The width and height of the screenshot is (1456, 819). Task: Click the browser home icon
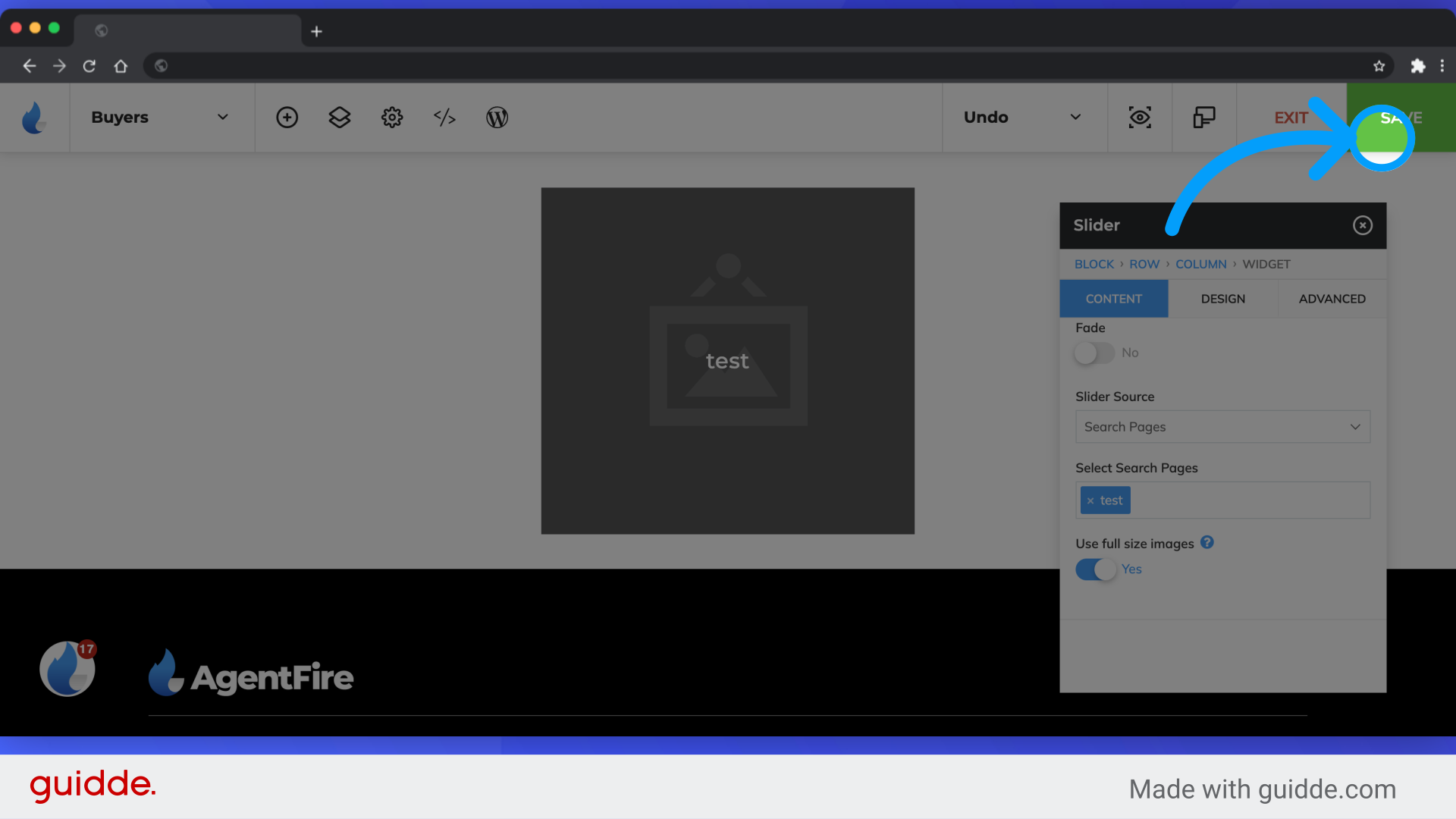121,66
